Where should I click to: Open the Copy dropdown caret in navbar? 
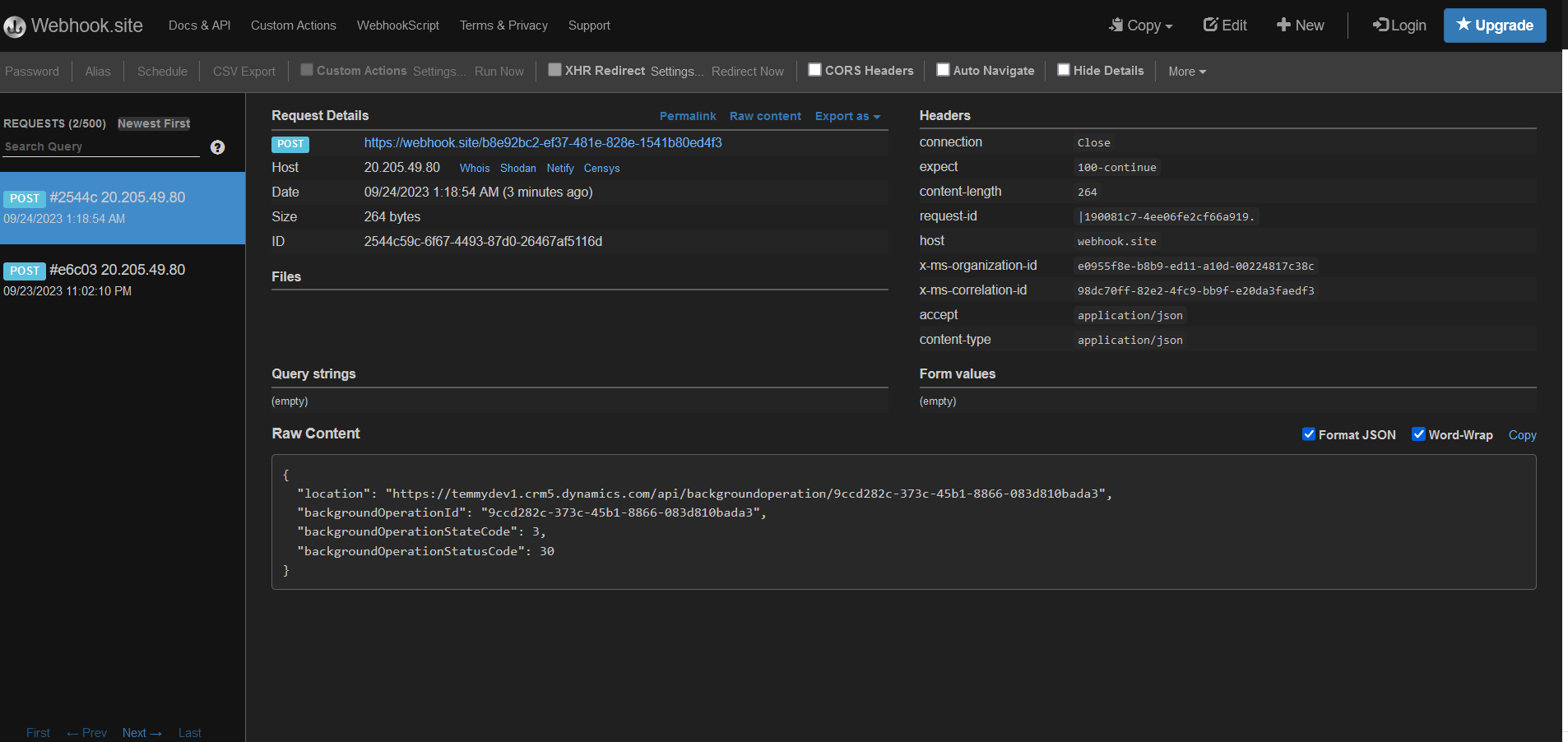coord(1168,26)
